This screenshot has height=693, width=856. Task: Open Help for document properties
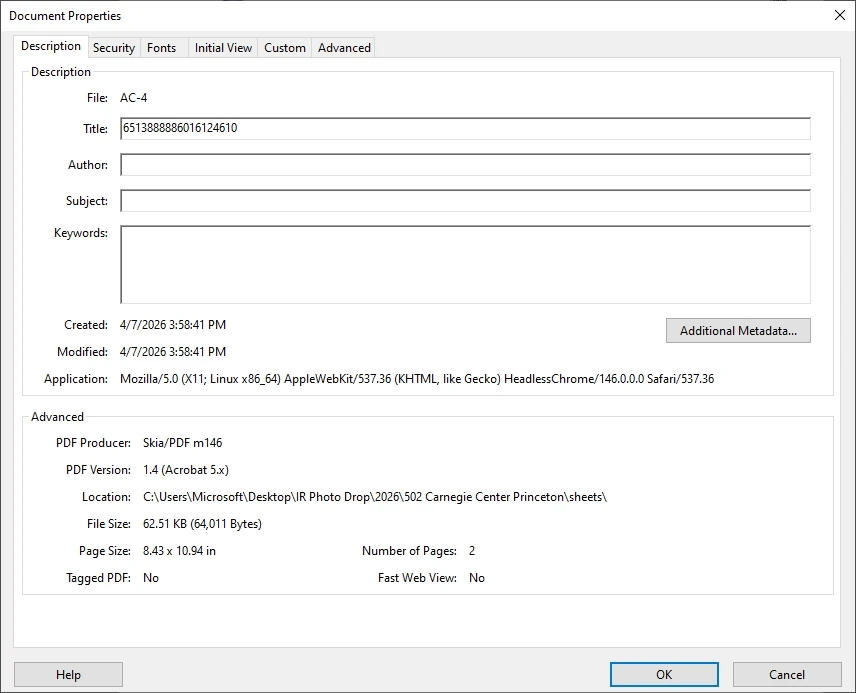(x=68, y=674)
